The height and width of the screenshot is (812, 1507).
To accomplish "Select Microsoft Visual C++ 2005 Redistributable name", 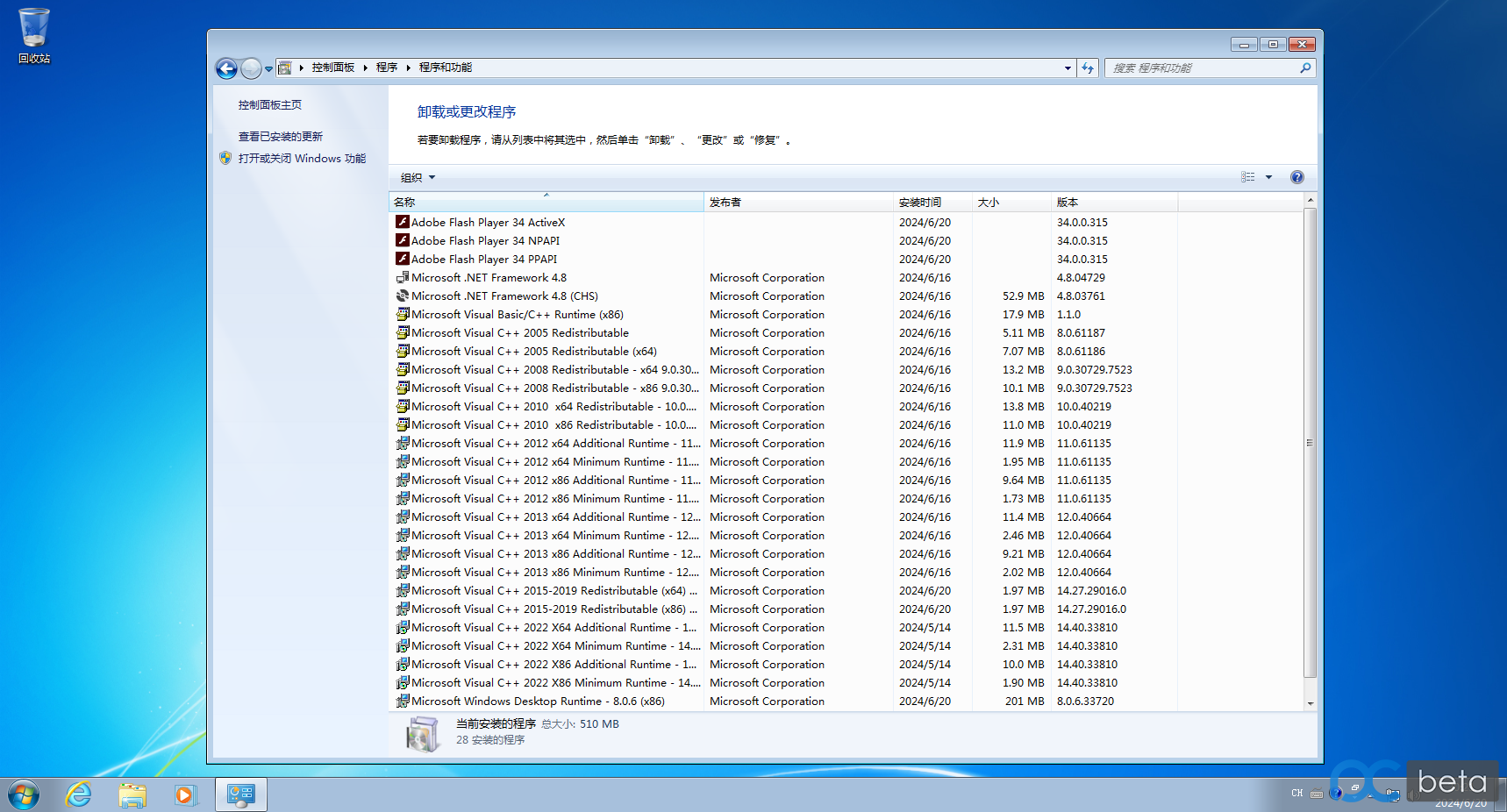I will (x=520, y=332).
